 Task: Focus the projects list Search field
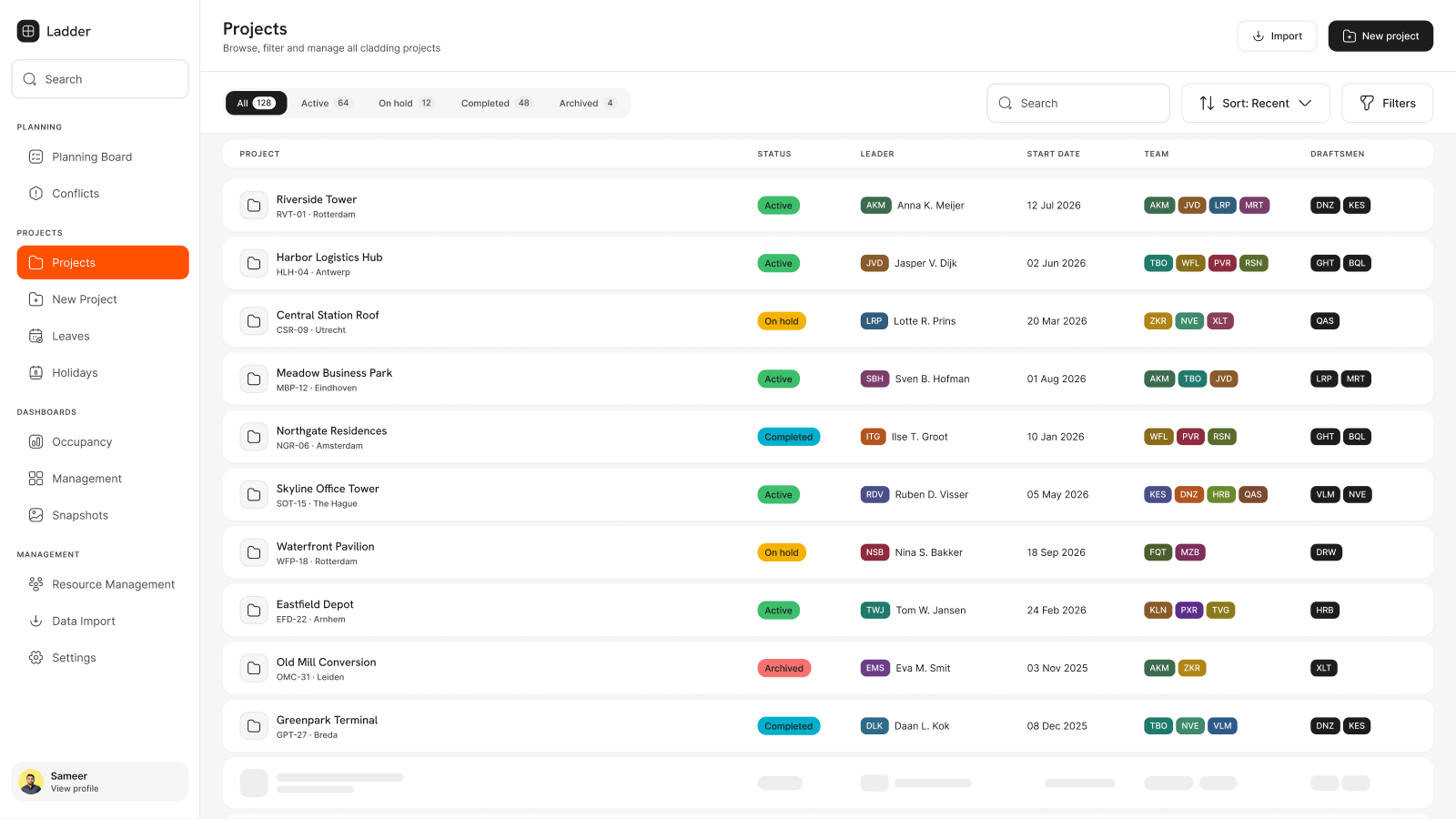point(1078,103)
